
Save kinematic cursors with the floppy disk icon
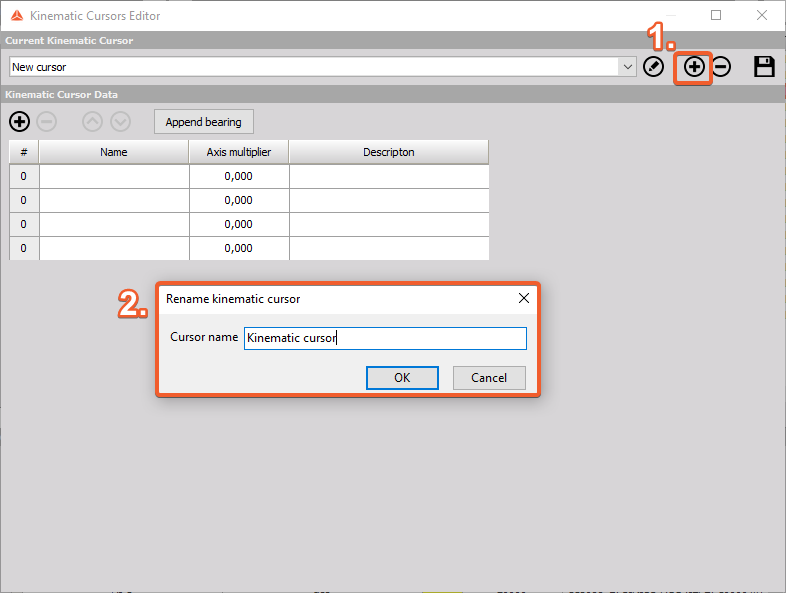click(x=764, y=67)
